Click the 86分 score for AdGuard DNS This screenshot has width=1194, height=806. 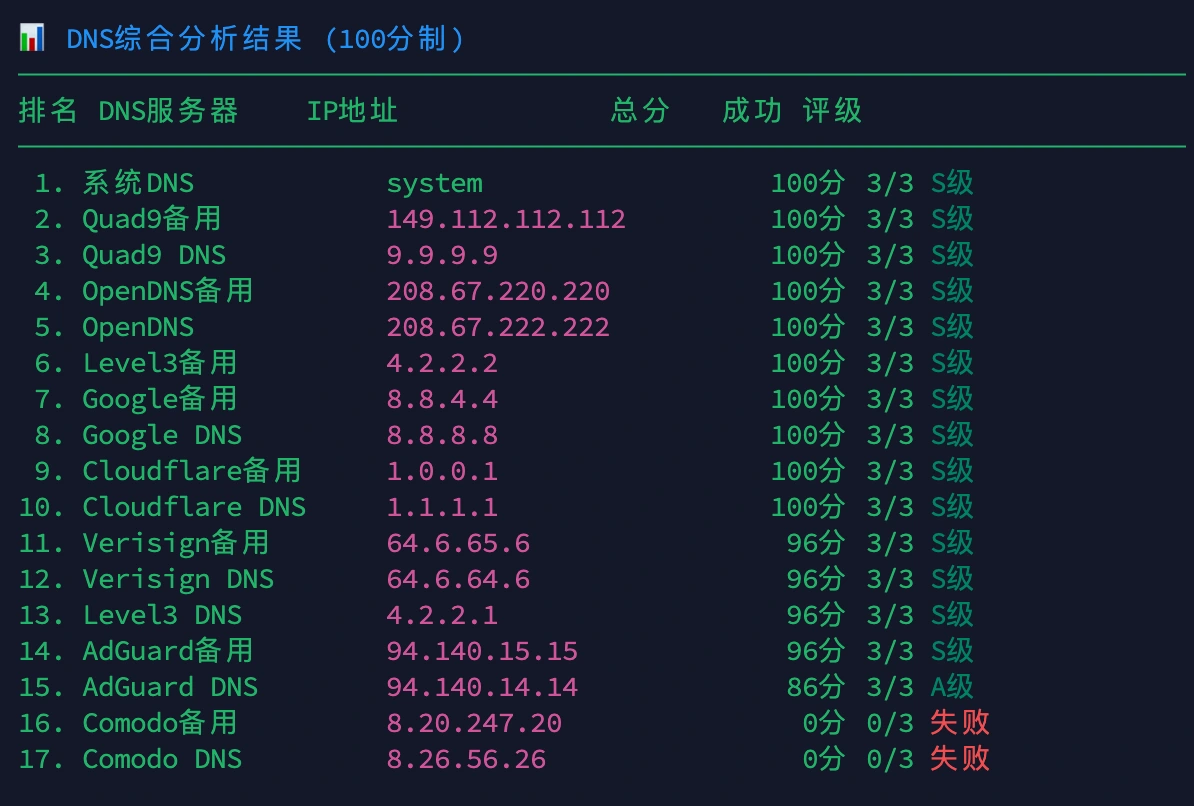816,688
